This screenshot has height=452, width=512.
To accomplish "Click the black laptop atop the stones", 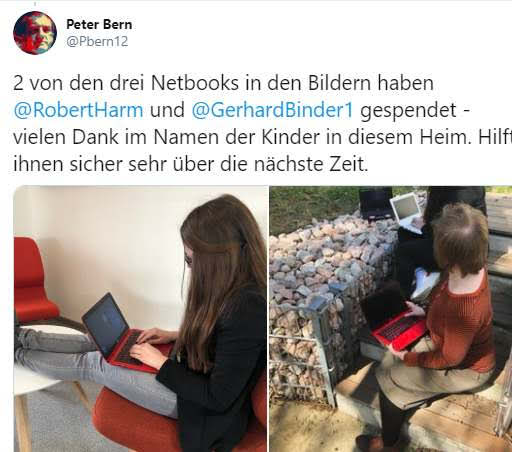I will coord(376,203).
